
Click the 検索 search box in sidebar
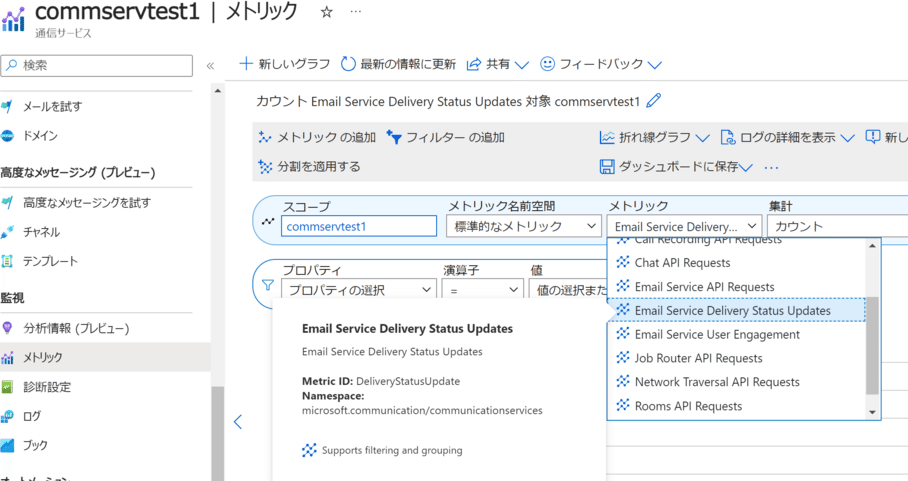(97, 65)
